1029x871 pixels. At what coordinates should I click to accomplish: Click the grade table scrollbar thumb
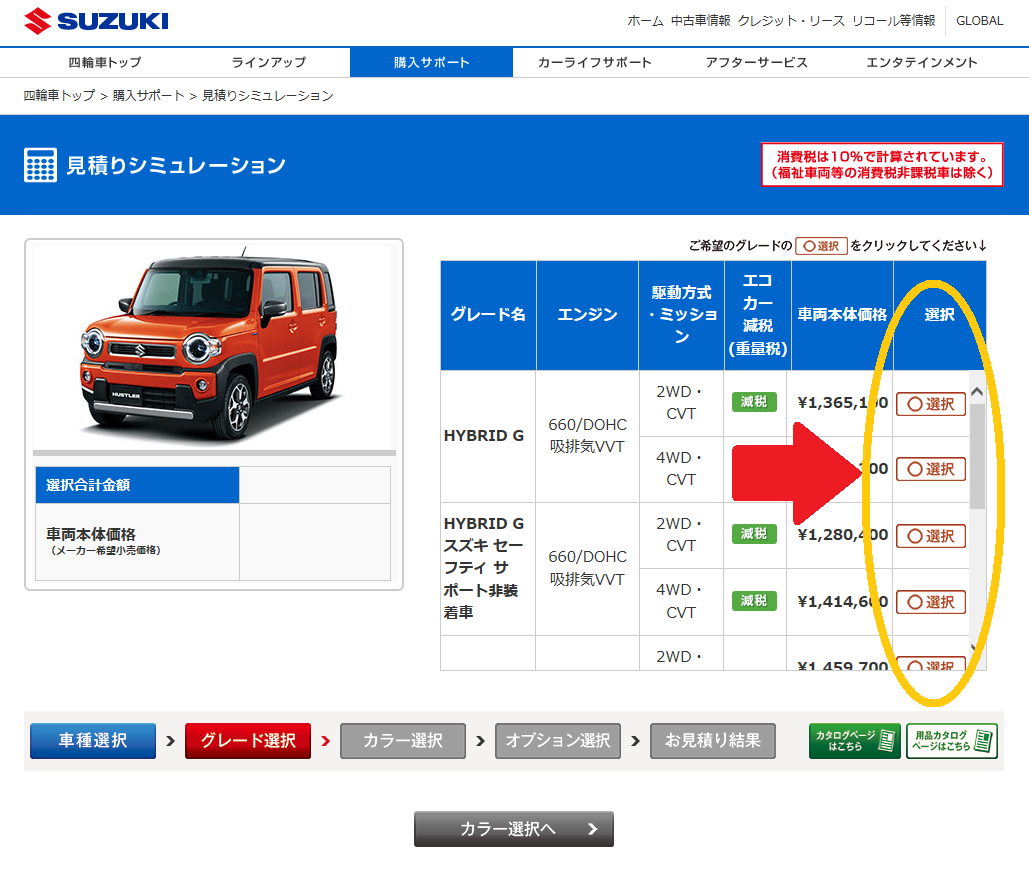click(x=977, y=456)
